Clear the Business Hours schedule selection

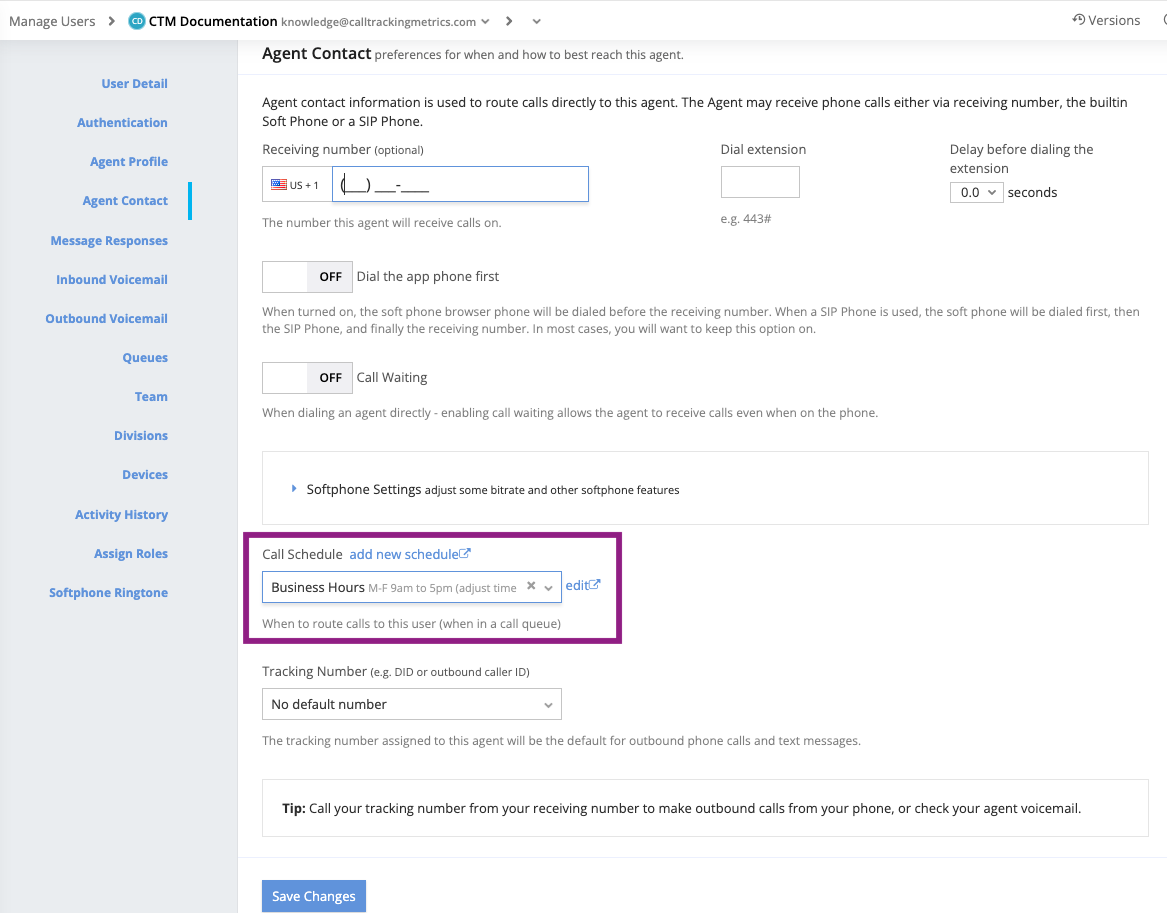531,587
